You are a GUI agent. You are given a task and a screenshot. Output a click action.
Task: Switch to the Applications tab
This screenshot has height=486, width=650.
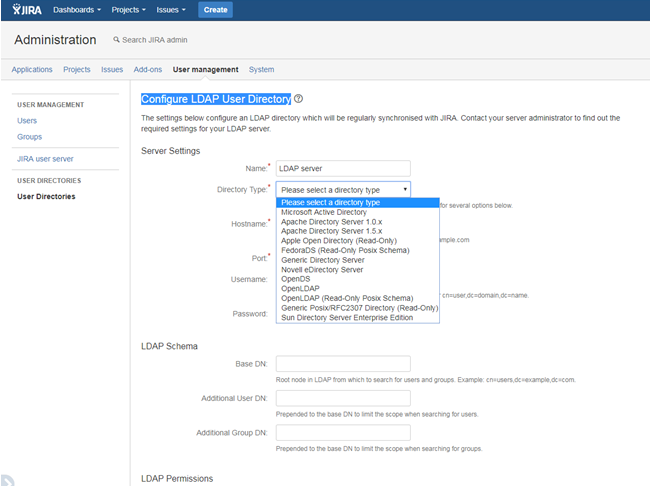click(32, 69)
